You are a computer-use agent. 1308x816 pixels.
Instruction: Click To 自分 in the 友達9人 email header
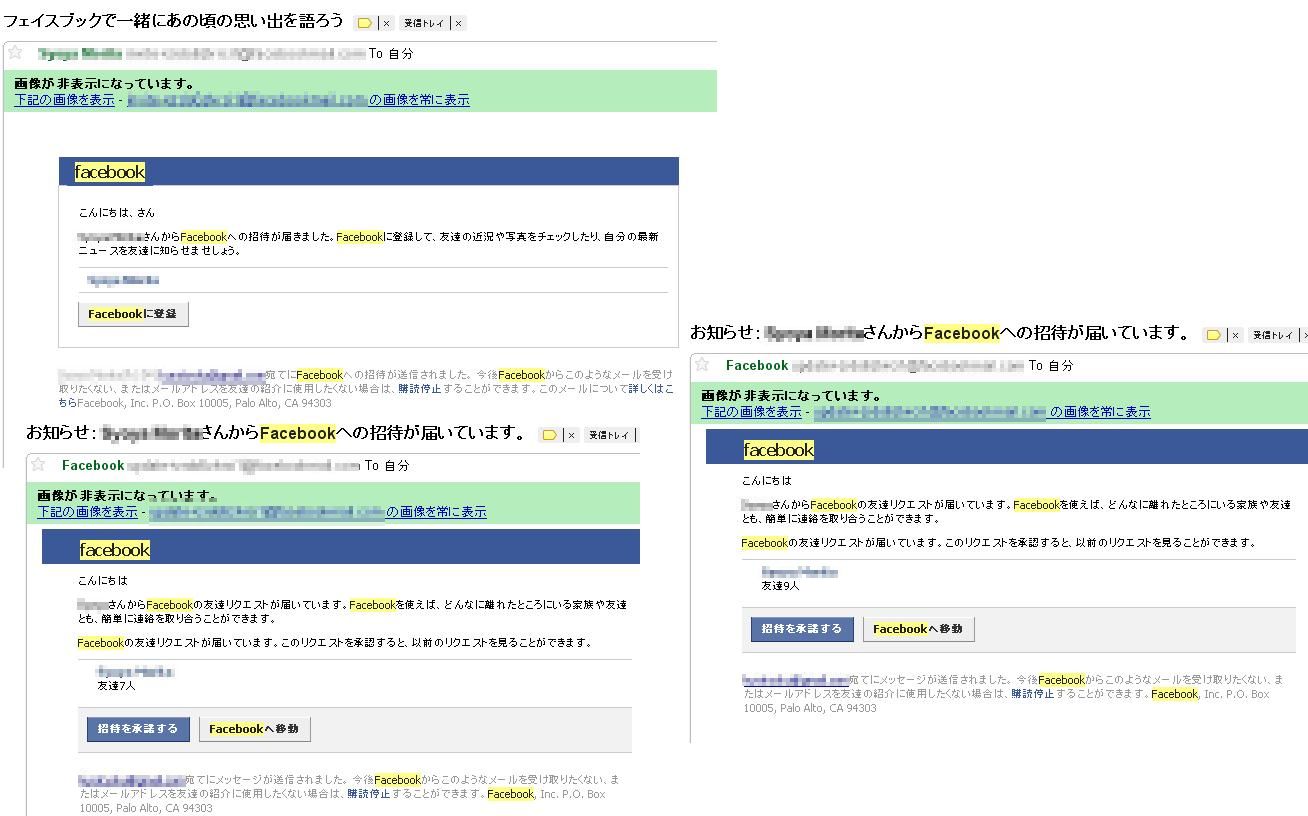pyautogui.click(x=1051, y=365)
